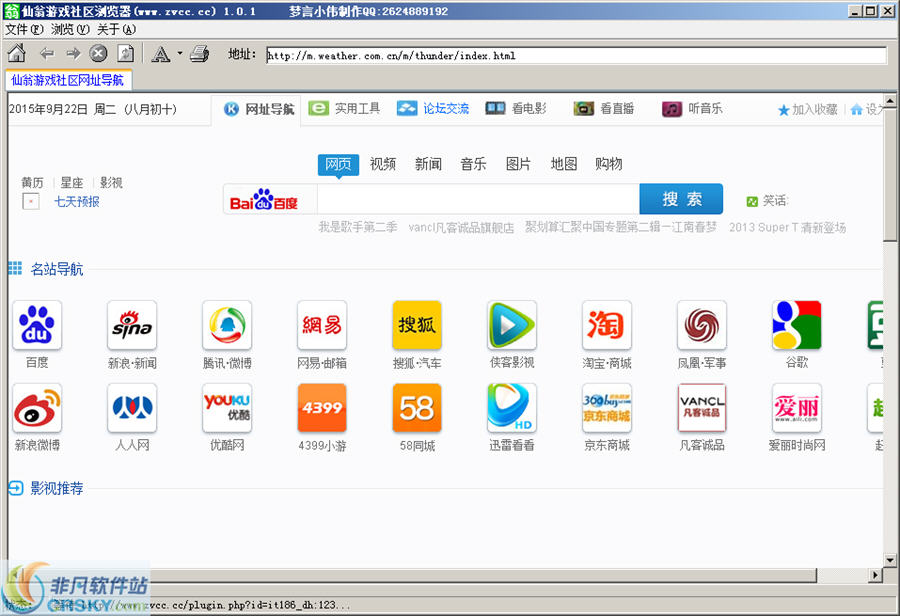Go back with the left arrow
This screenshot has width=900, height=616.
tap(46, 54)
